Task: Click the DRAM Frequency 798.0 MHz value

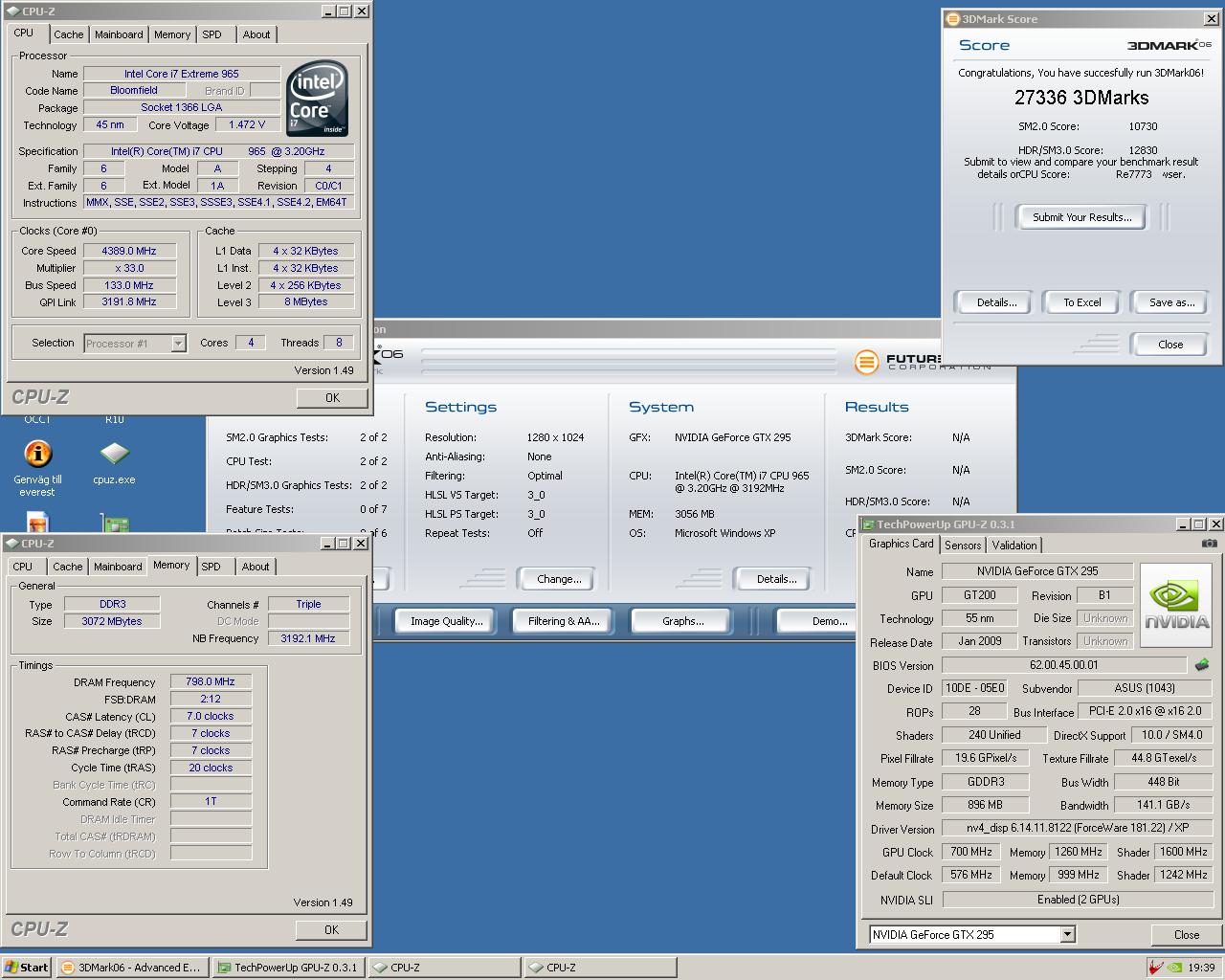Action: point(211,682)
